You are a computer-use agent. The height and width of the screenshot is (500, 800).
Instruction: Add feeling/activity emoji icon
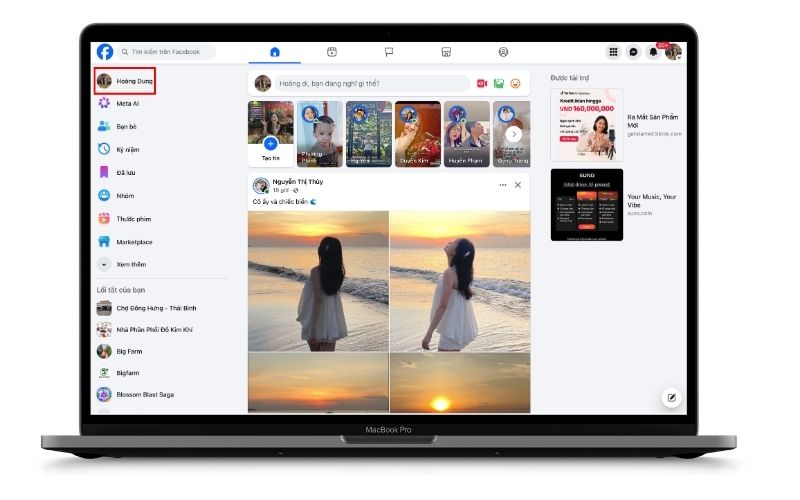click(515, 83)
